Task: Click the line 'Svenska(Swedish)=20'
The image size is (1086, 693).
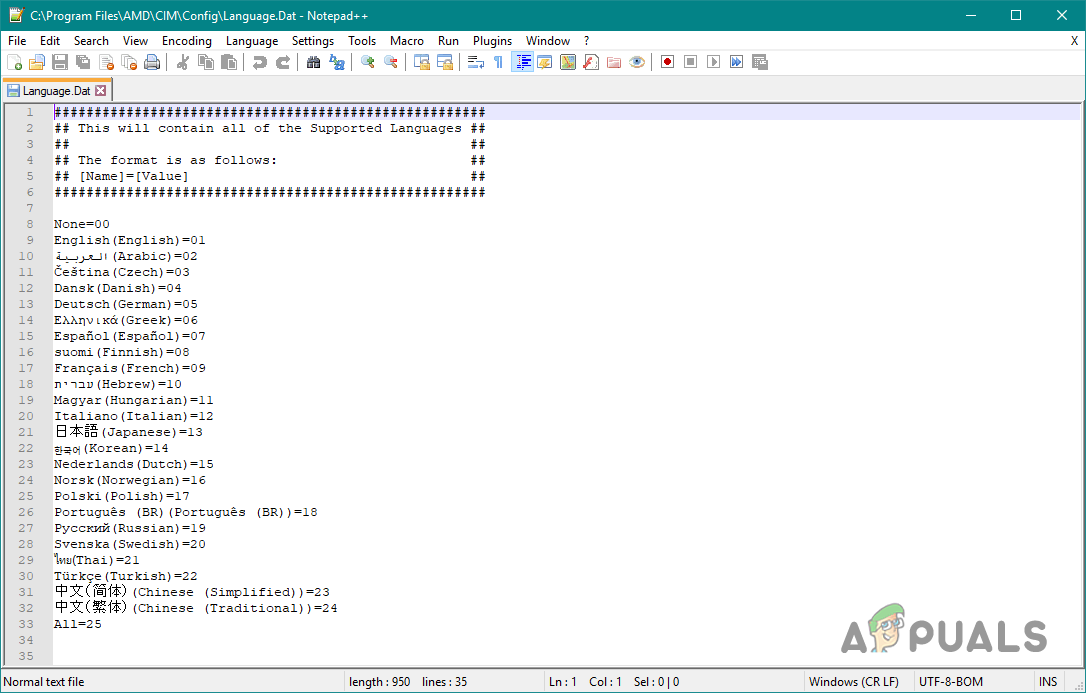Action: (130, 544)
